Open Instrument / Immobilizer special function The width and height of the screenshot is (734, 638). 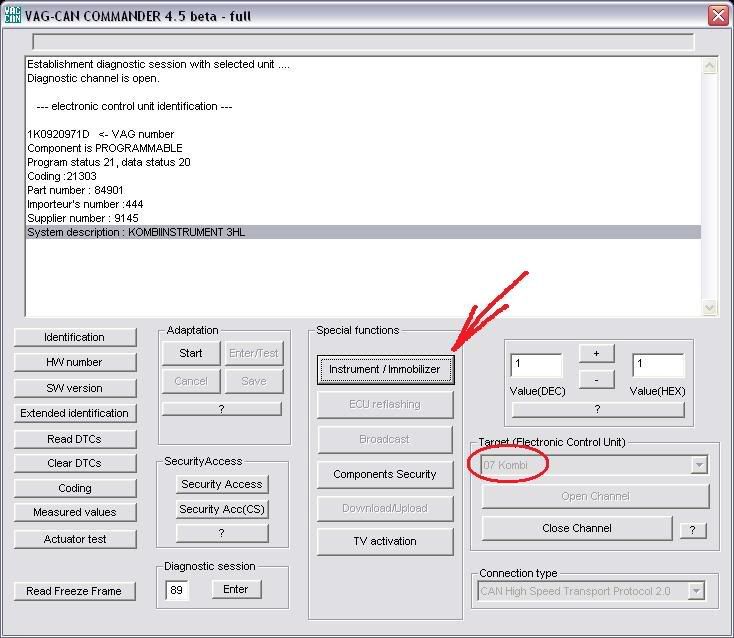[x=385, y=369]
